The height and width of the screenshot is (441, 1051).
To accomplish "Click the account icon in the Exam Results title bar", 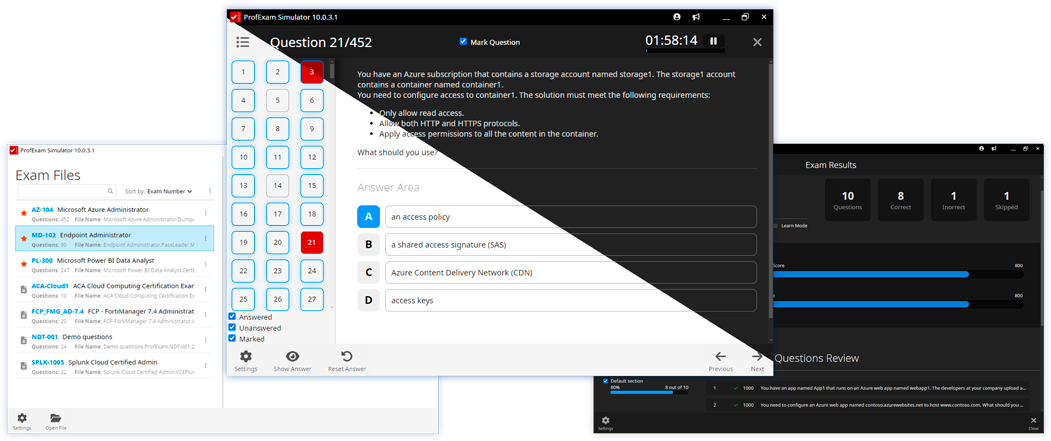I will pyautogui.click(x=981, y=148).
